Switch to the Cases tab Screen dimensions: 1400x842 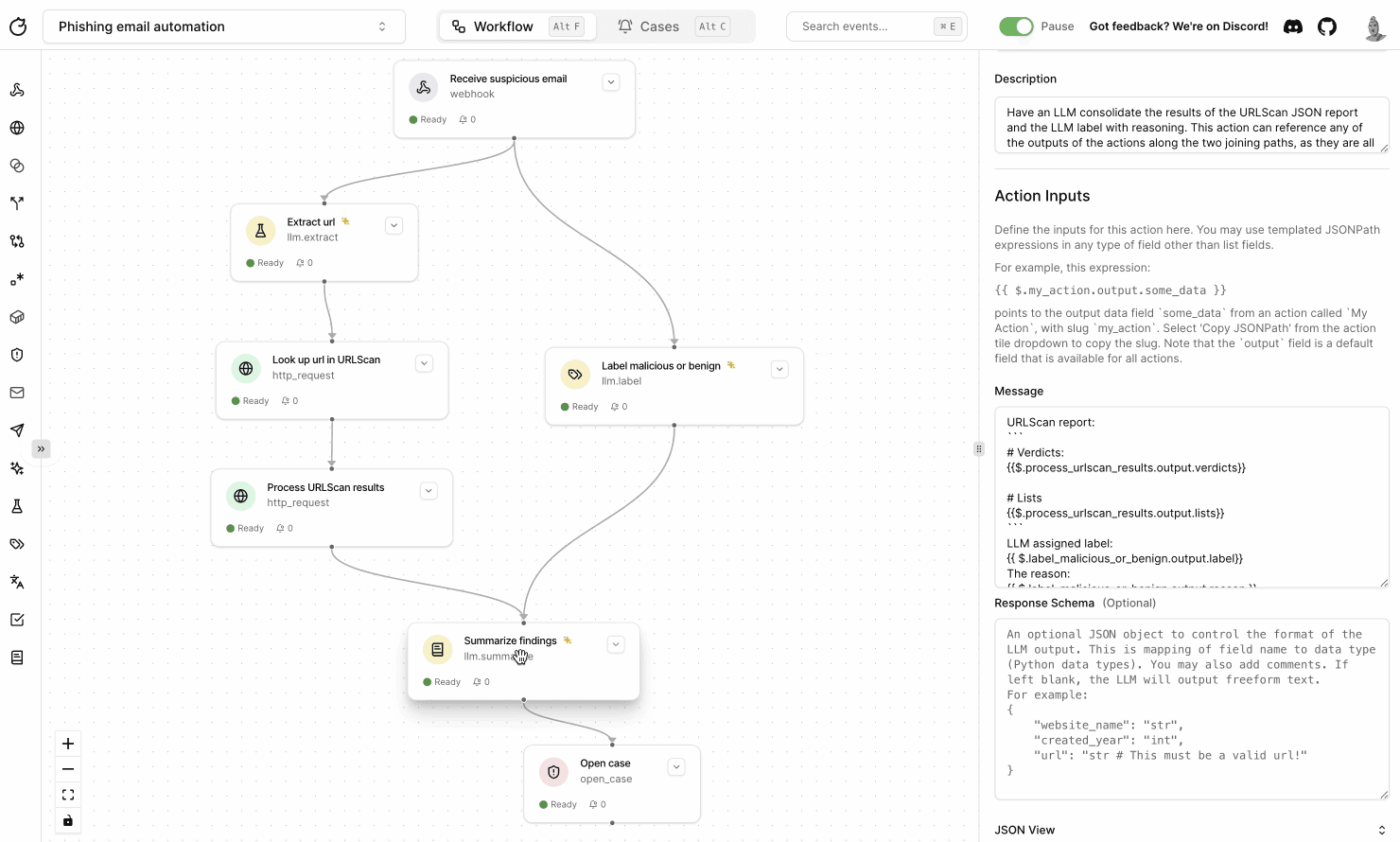pyautogui.click(x=673, y=26)
